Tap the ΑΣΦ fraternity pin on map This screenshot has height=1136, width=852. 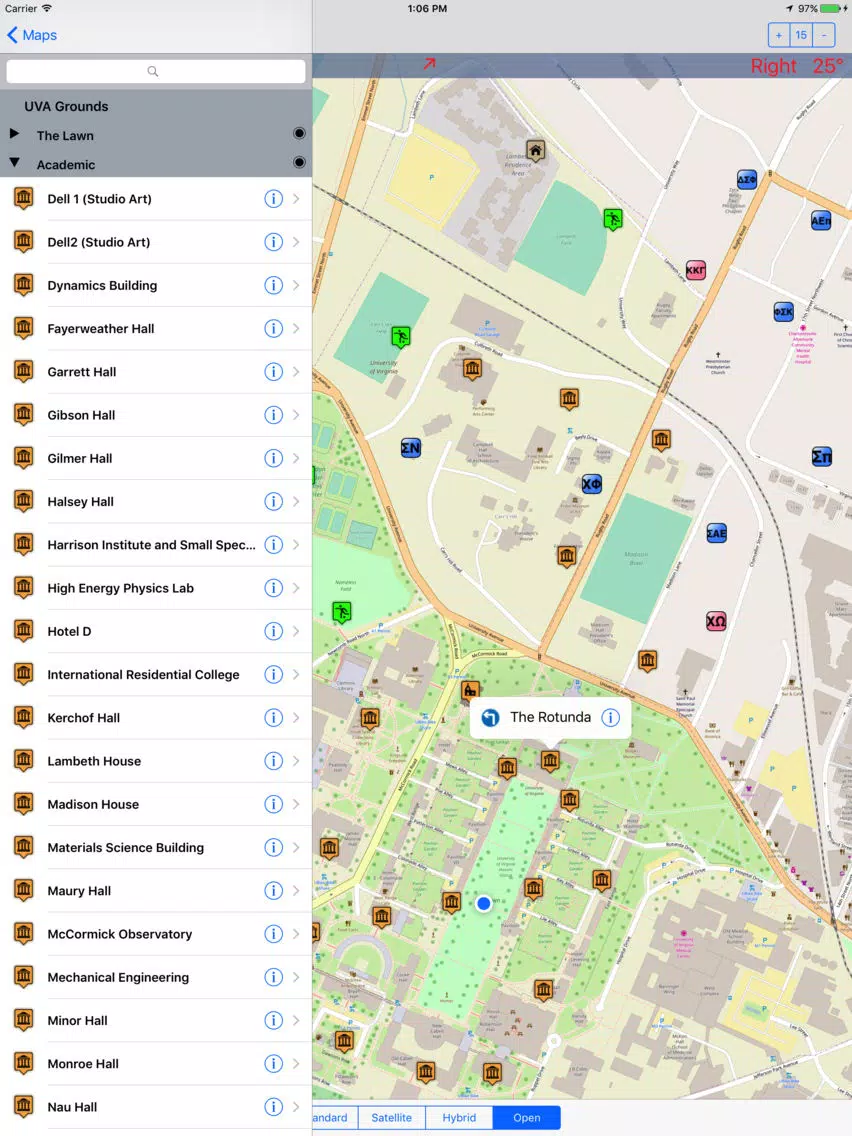point(747,179)
